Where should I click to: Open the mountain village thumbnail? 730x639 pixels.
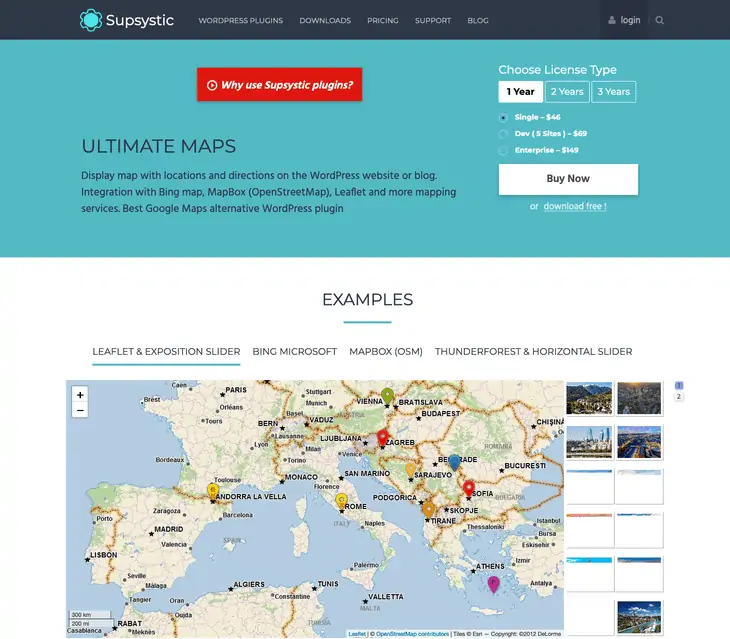coord(589,398)
